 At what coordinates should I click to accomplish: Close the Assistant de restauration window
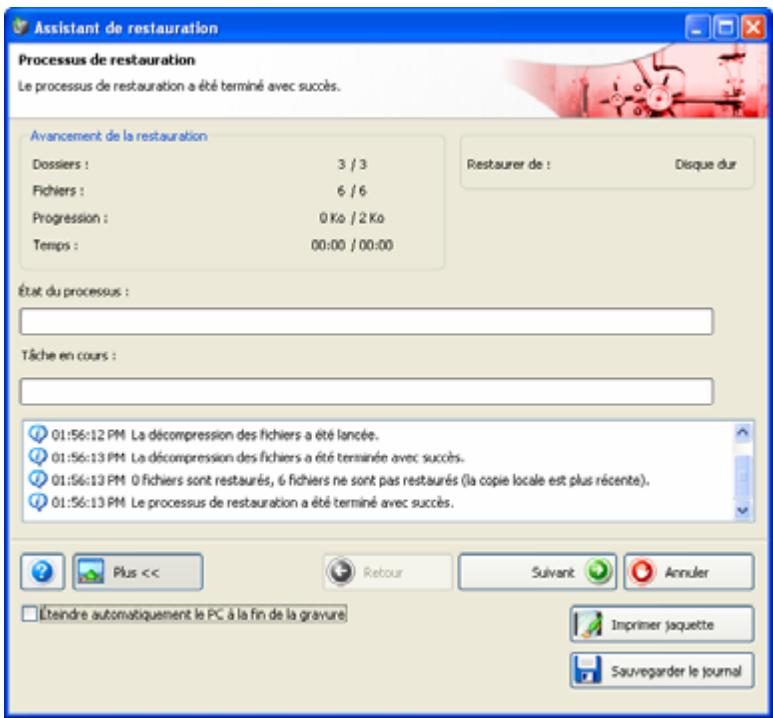754,28
